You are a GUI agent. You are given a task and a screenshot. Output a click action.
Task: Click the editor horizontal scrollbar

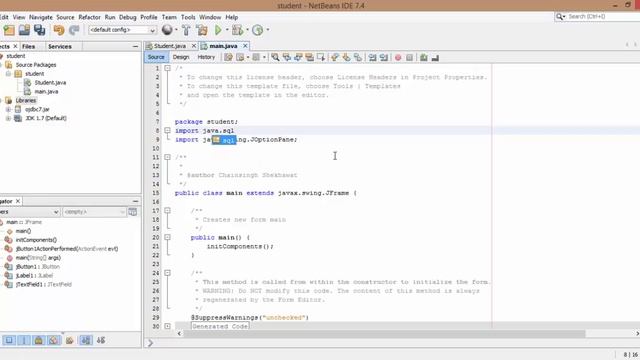click(x=384, y=333)
